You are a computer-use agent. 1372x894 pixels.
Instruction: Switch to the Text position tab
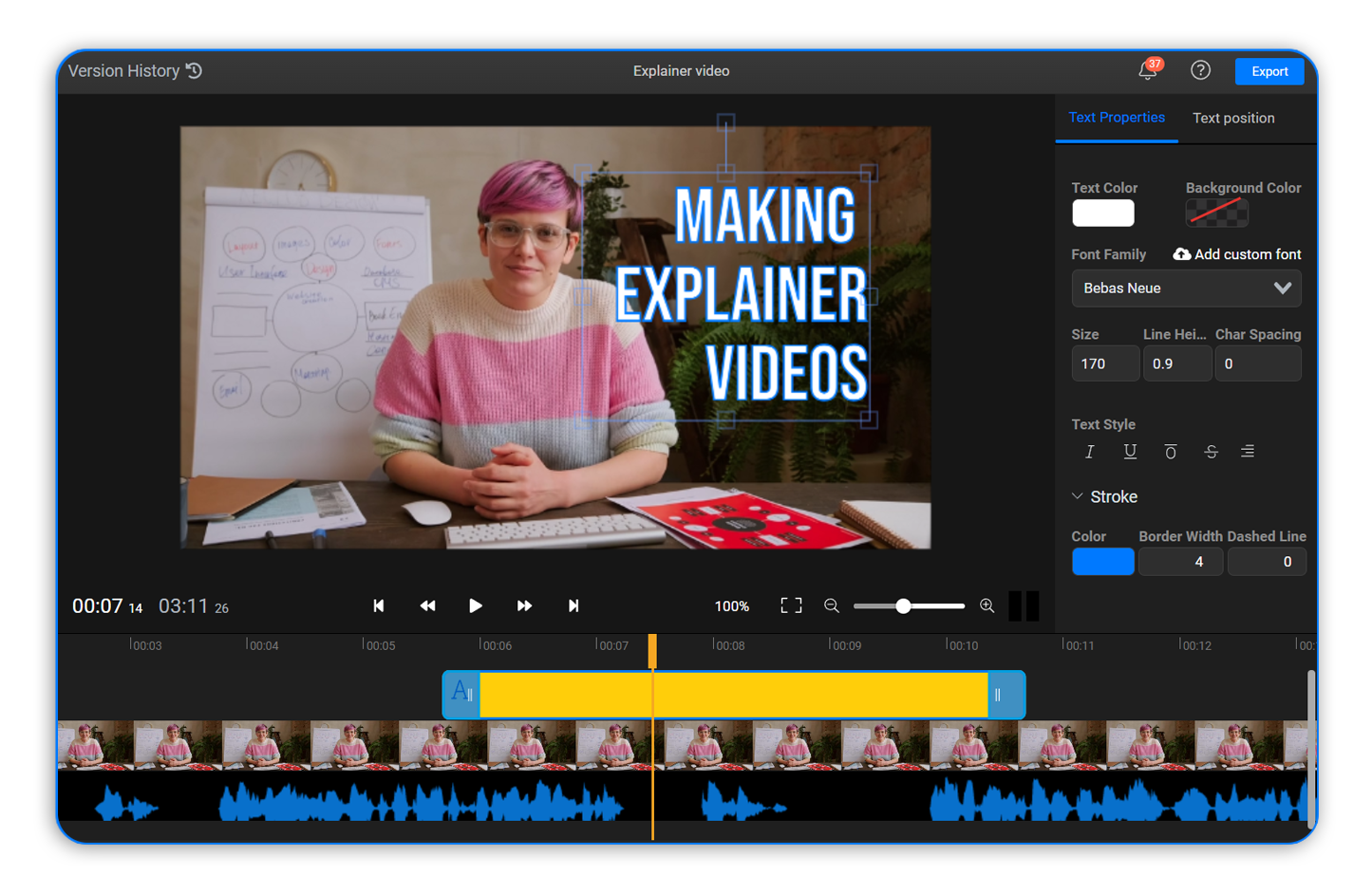[1233, 118]
